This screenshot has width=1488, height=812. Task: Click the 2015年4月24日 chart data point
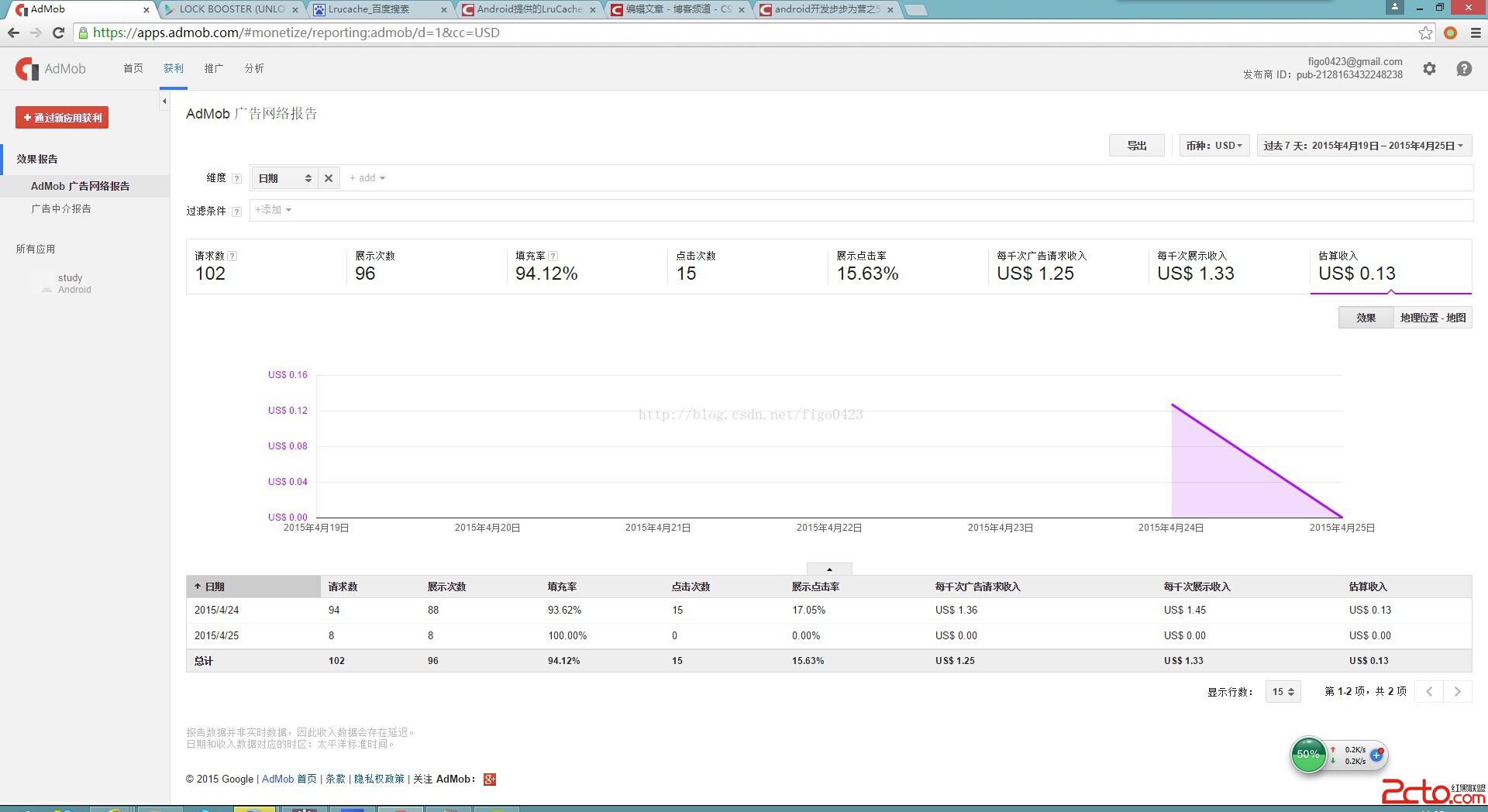pyautogui.click(x=1172, y=404)
